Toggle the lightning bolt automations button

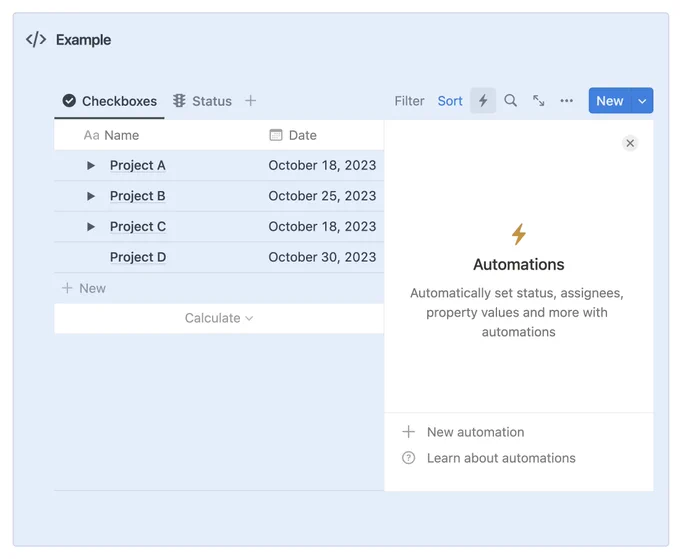point(483,101)
